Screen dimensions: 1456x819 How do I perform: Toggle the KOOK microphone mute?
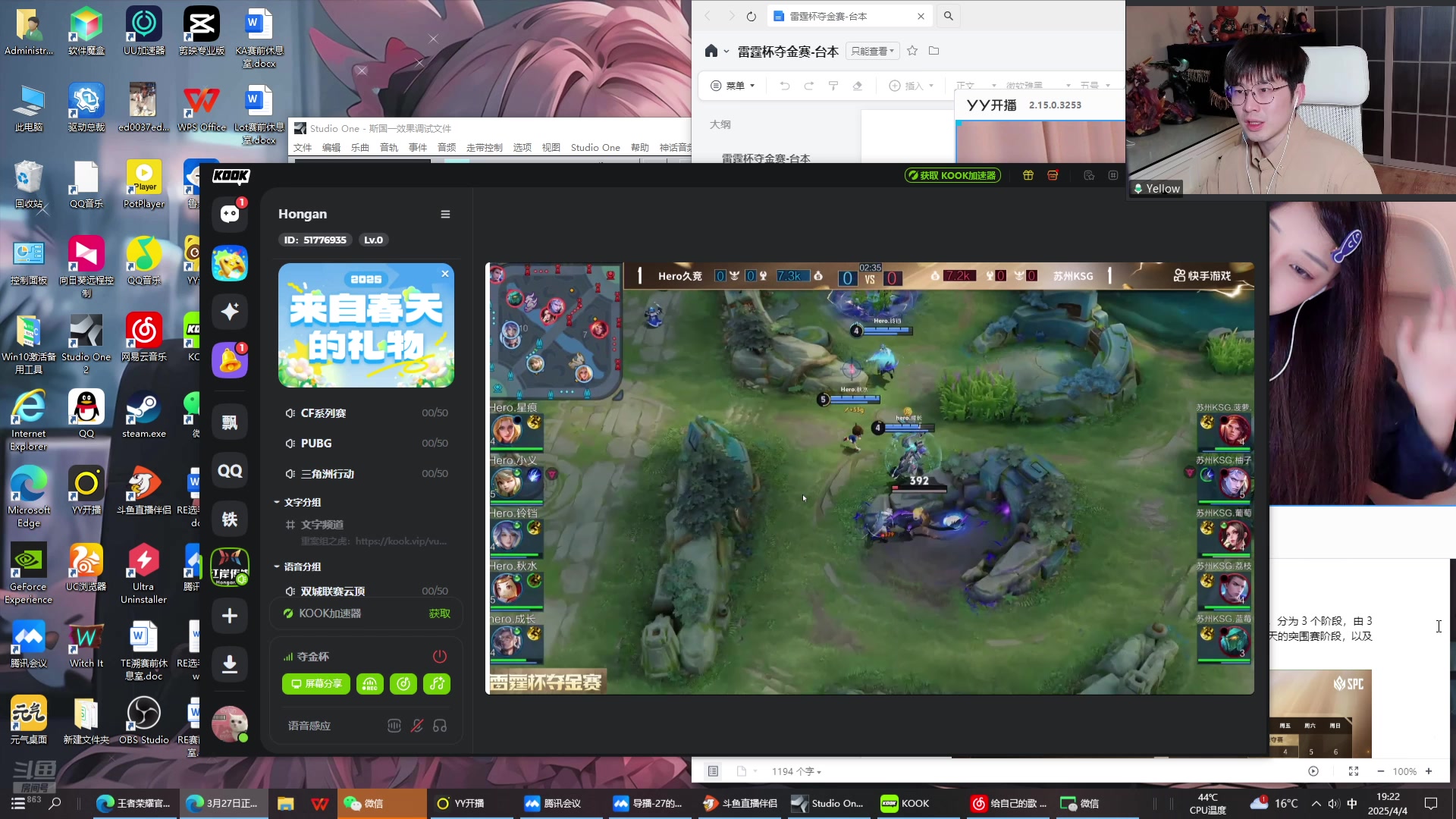[x=417, y=726]
